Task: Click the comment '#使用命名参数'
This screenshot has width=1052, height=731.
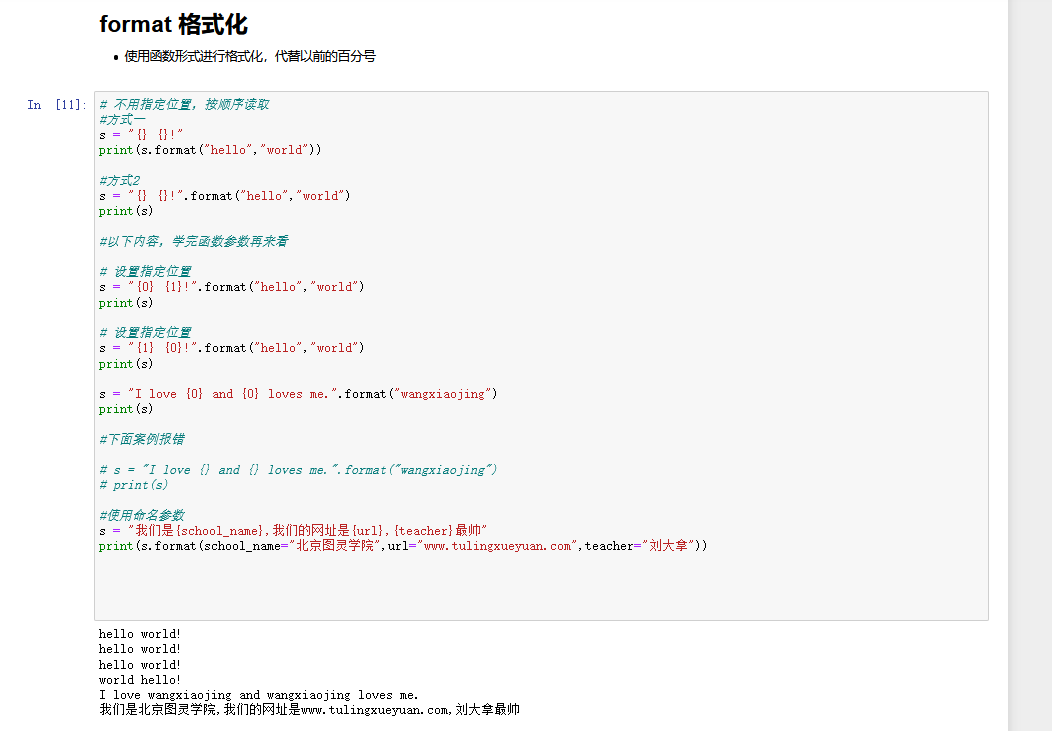Action: click(x=142, y=515)
